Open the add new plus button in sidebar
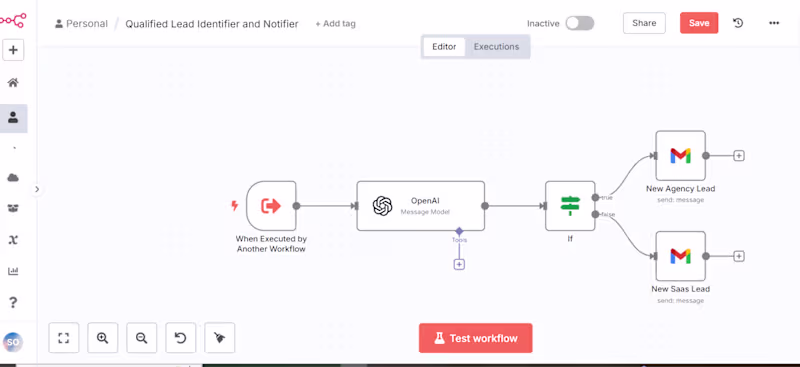This screenshot has height=367, width=800. point(13,50)
